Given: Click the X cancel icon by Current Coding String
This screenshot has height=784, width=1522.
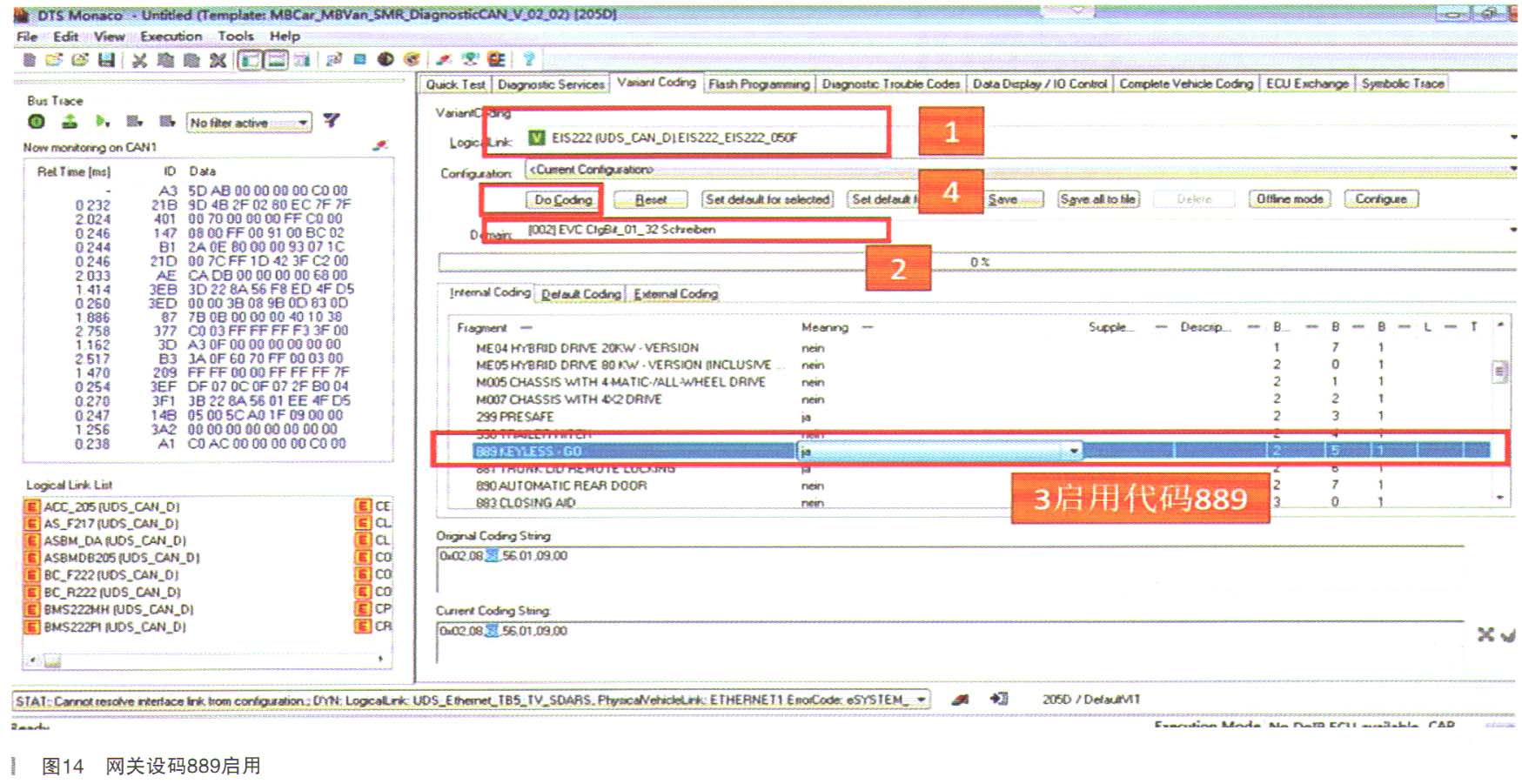Looking at the screenshot, I should coord(1485,635).
